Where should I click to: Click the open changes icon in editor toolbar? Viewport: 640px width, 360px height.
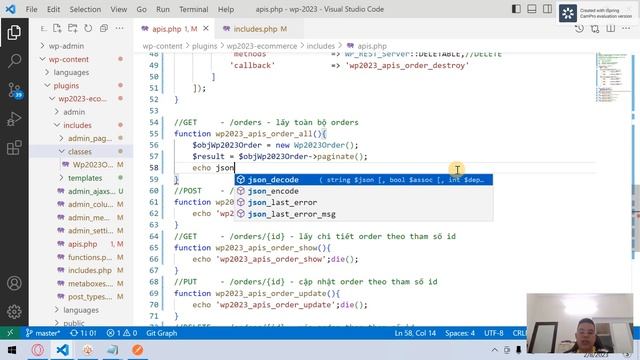click(x=595, y=29)
